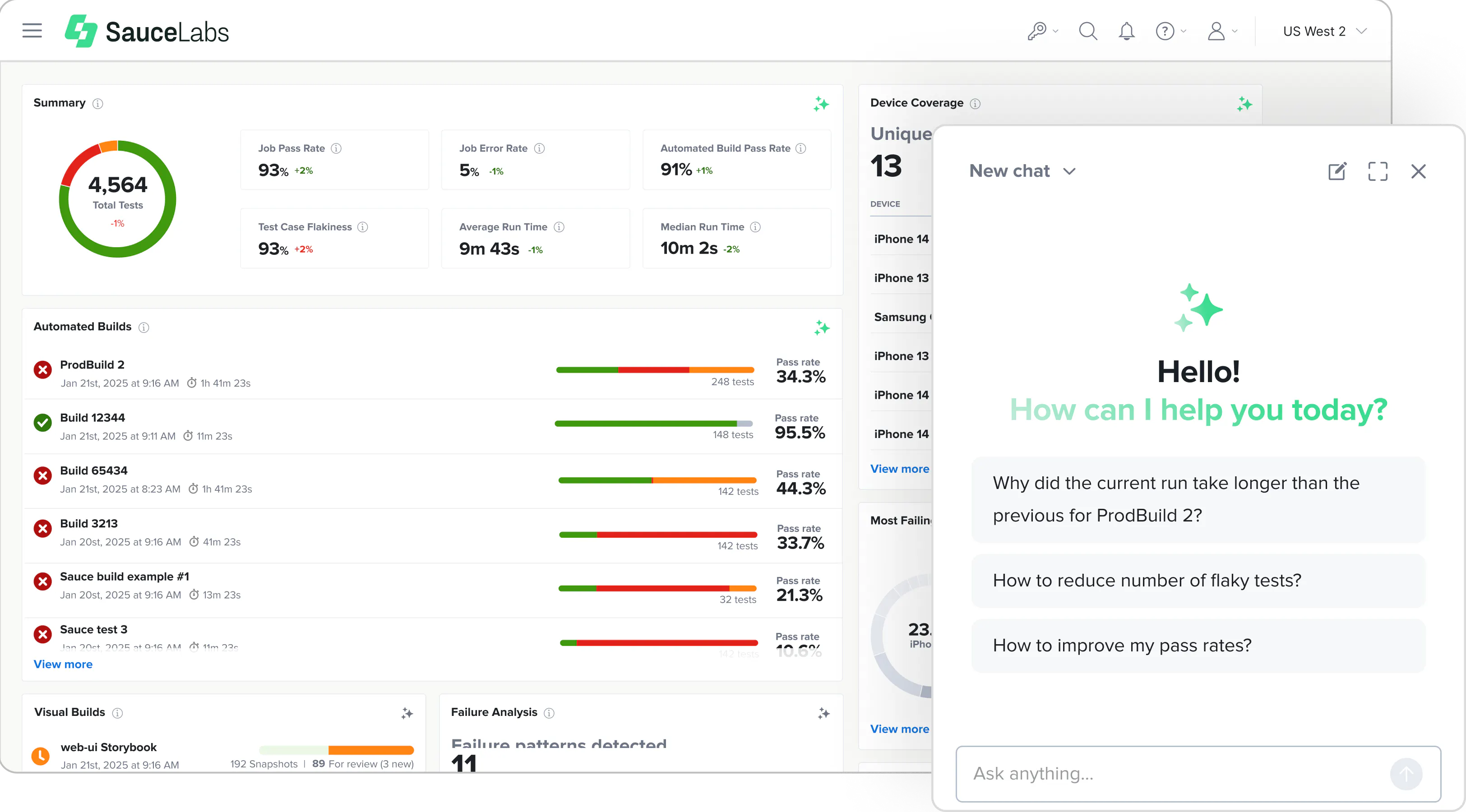
Task: Open the notifications bell
Action: coord(1126,31)
